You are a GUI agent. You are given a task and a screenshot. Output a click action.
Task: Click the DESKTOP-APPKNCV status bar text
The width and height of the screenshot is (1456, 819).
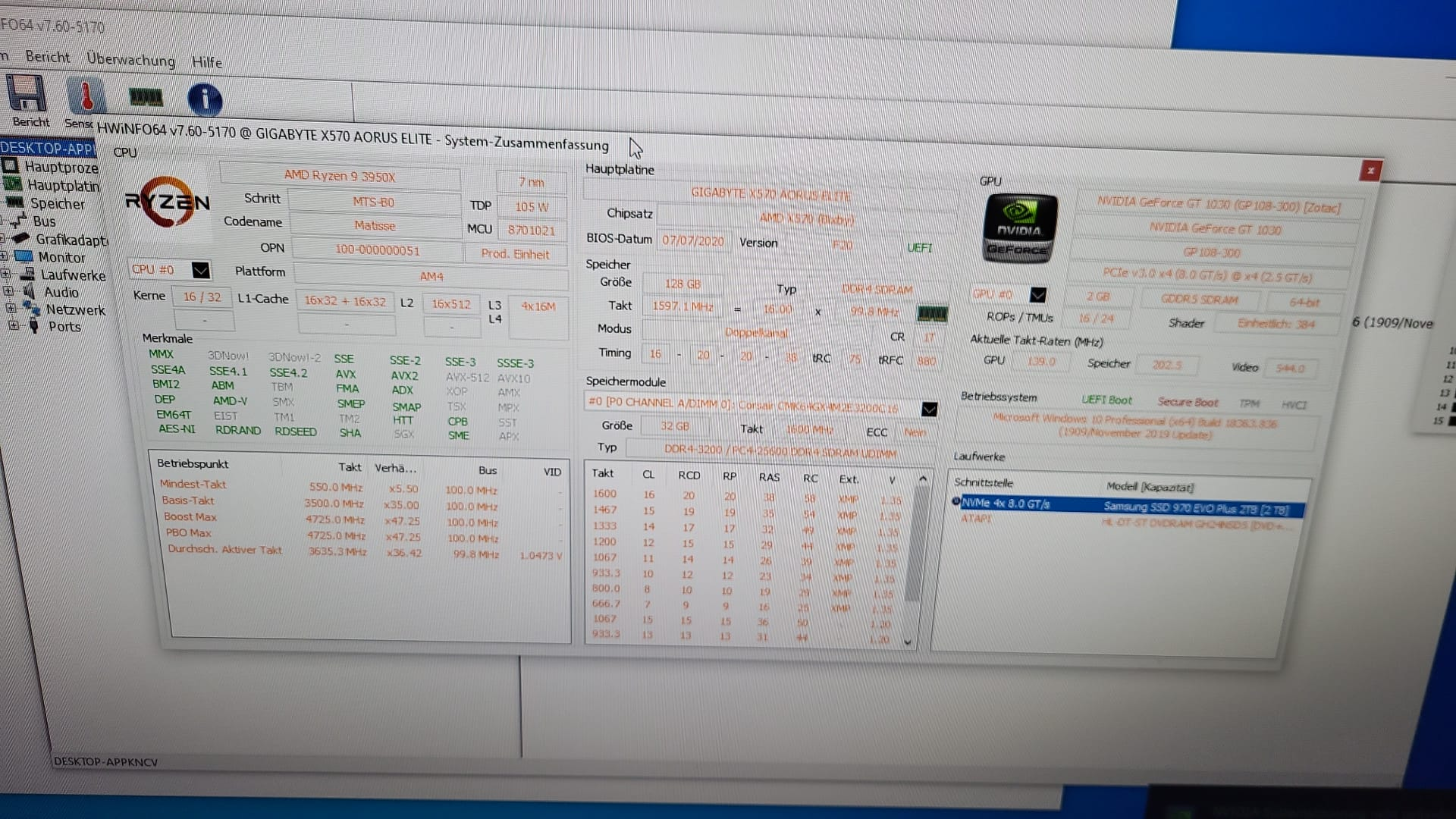[x=105, y=761]
